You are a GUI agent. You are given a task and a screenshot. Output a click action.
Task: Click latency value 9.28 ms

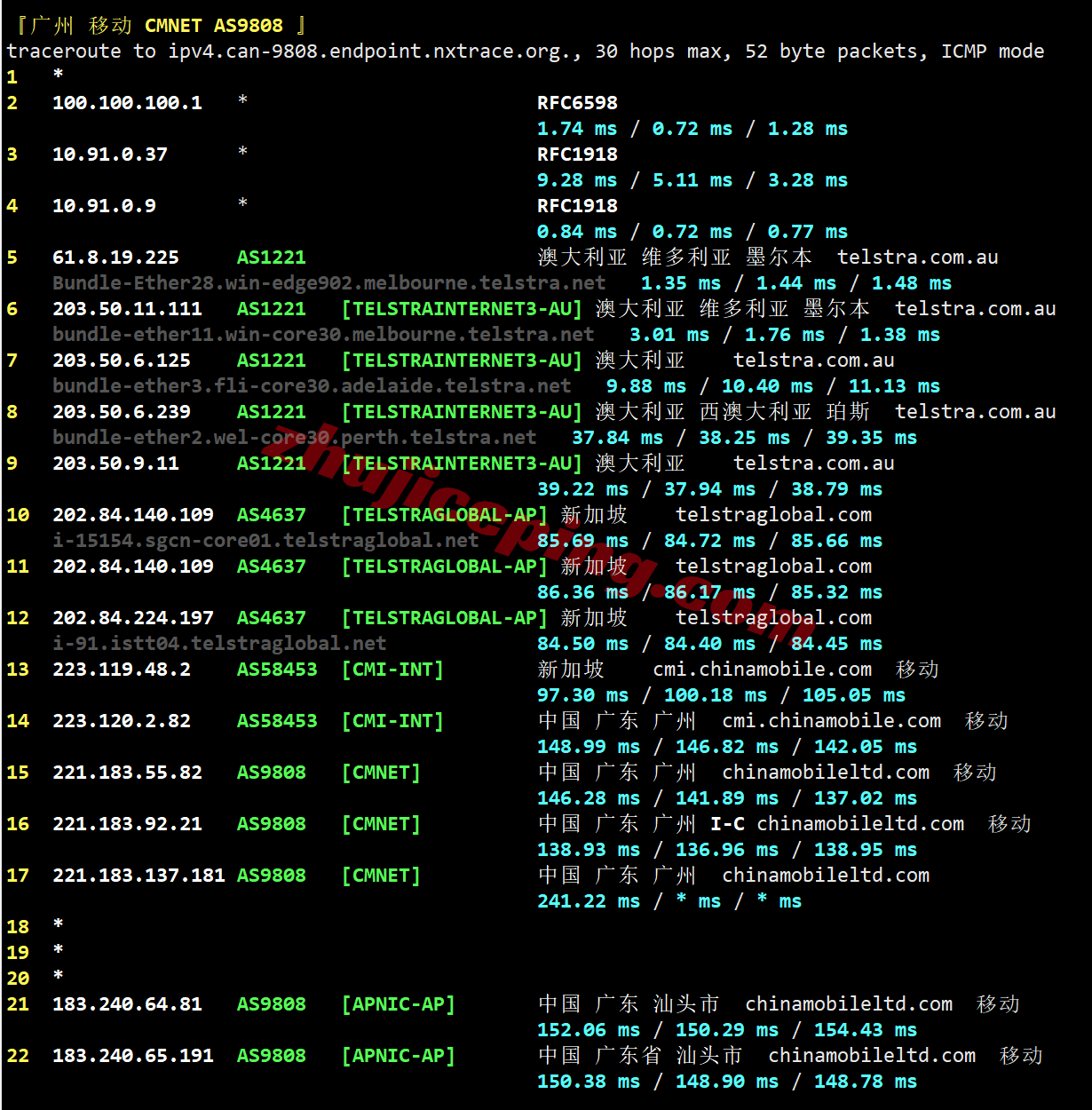coord(577,180)
